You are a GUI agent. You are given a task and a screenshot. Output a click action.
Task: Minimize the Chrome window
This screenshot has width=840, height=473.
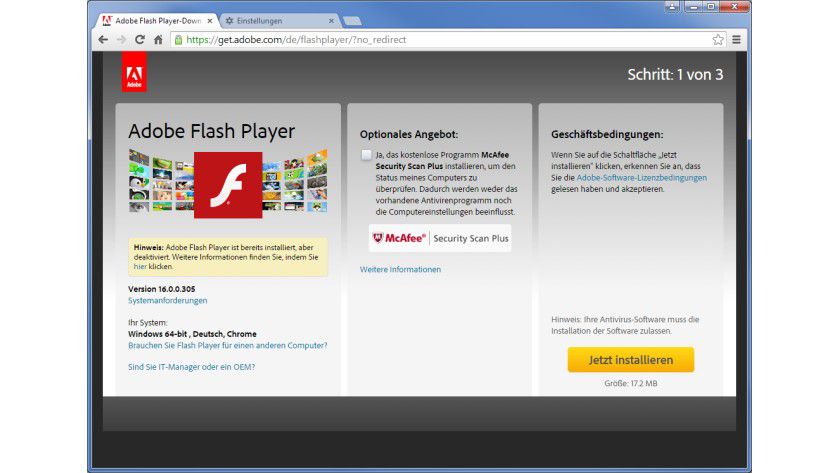(x=694, y=6)
